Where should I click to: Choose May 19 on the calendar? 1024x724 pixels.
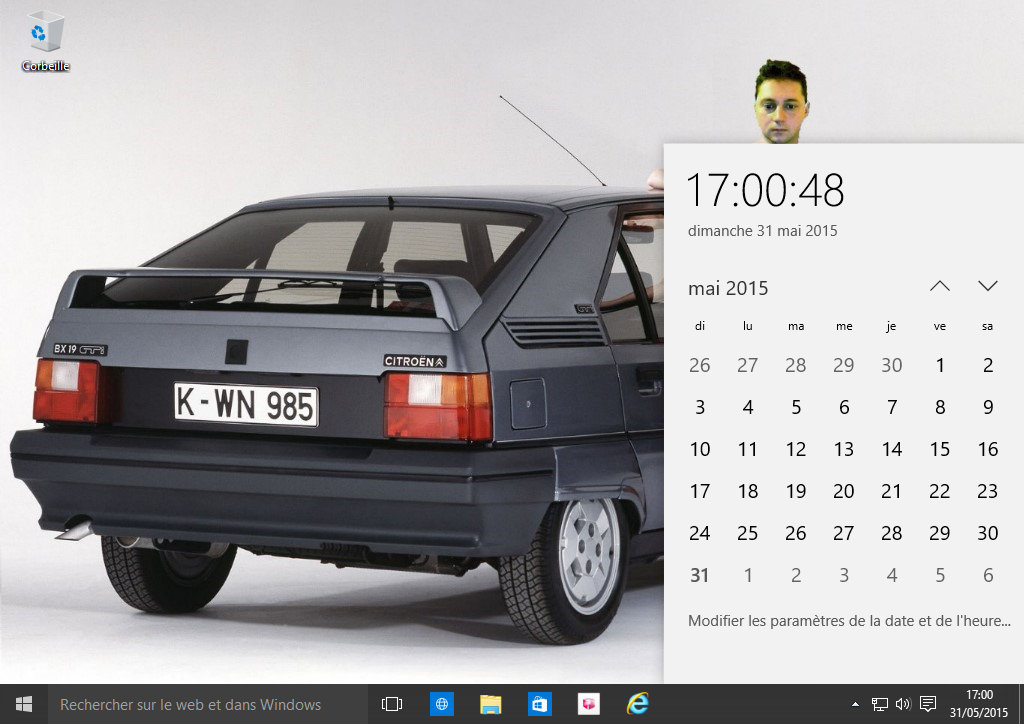pos(795,491)
